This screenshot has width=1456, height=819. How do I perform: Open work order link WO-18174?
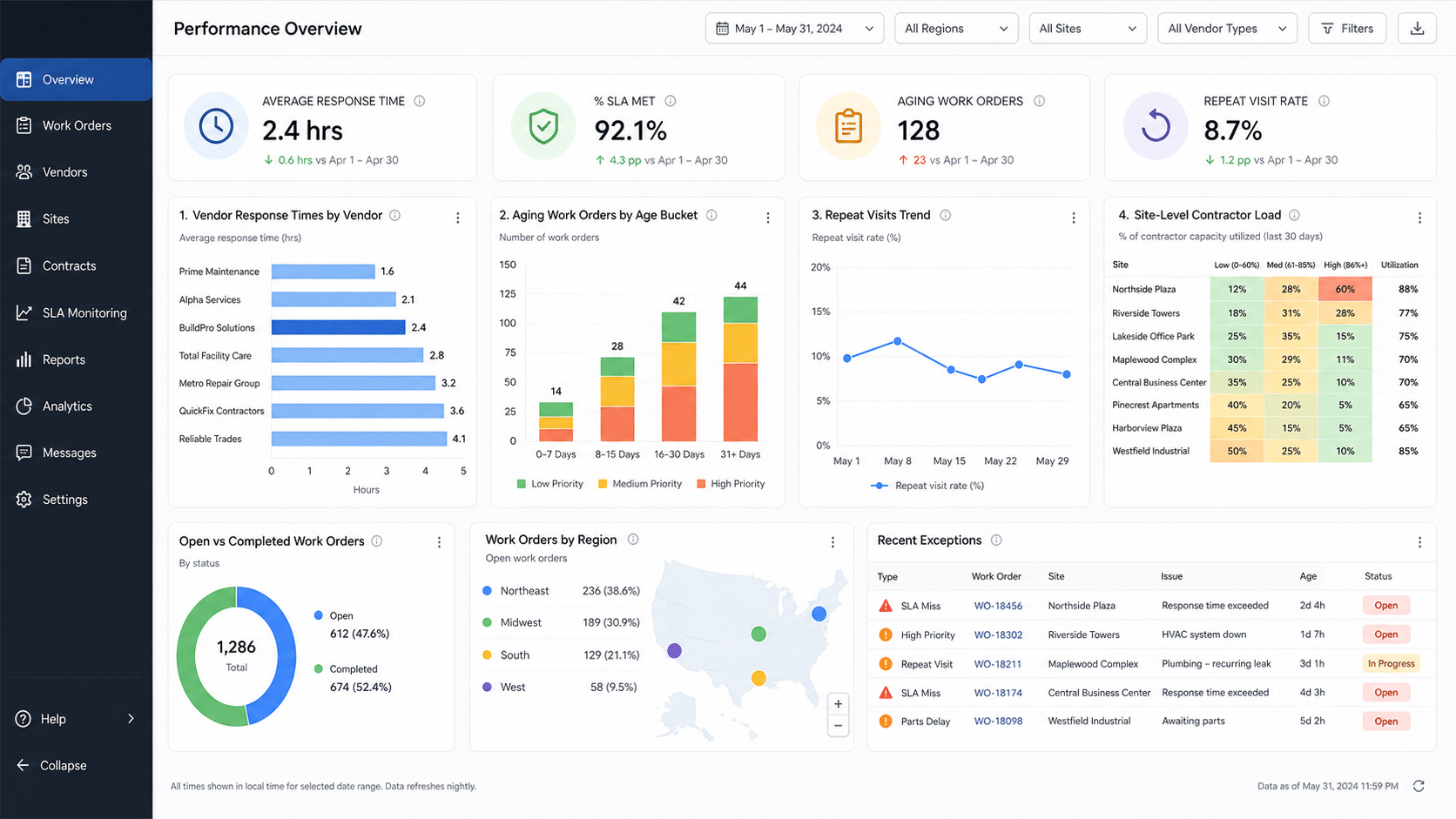pyautogui.click(x=998, y=693)
